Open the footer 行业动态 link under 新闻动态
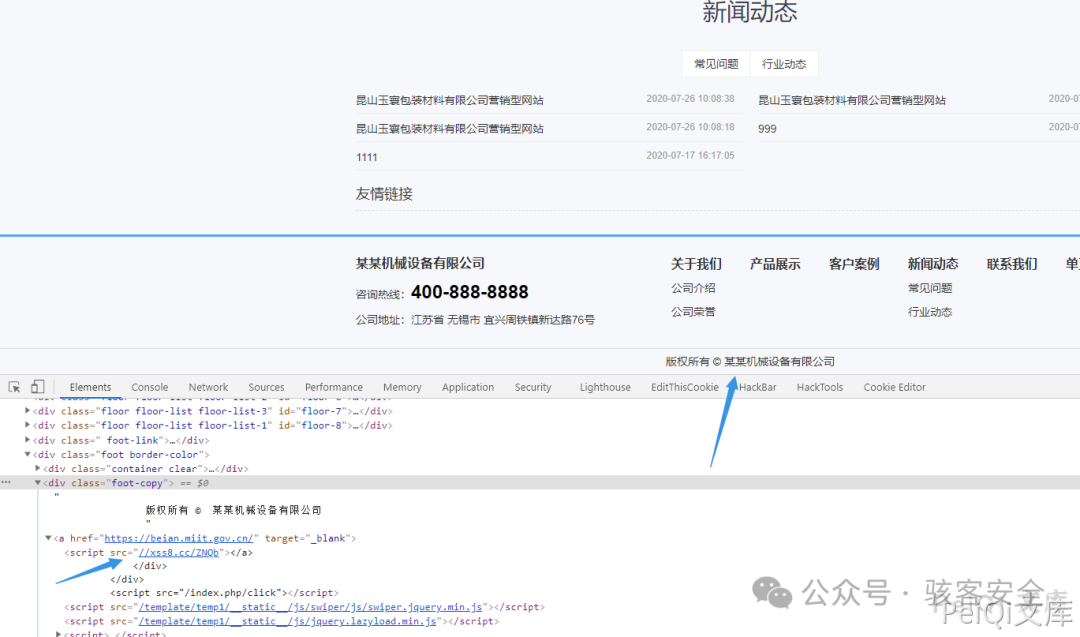Viewport: 1080px width, 637px height. tap(930, 312)
